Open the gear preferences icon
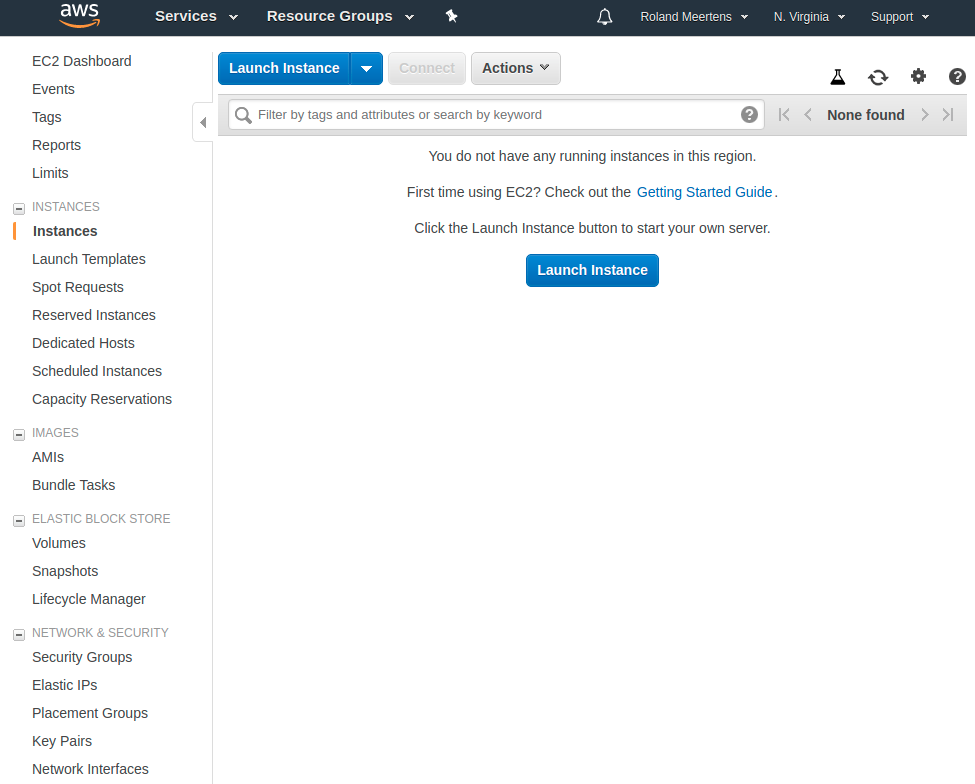Viewport: 975px width, 784px height. pyautogui.click(x=918, y=77)
